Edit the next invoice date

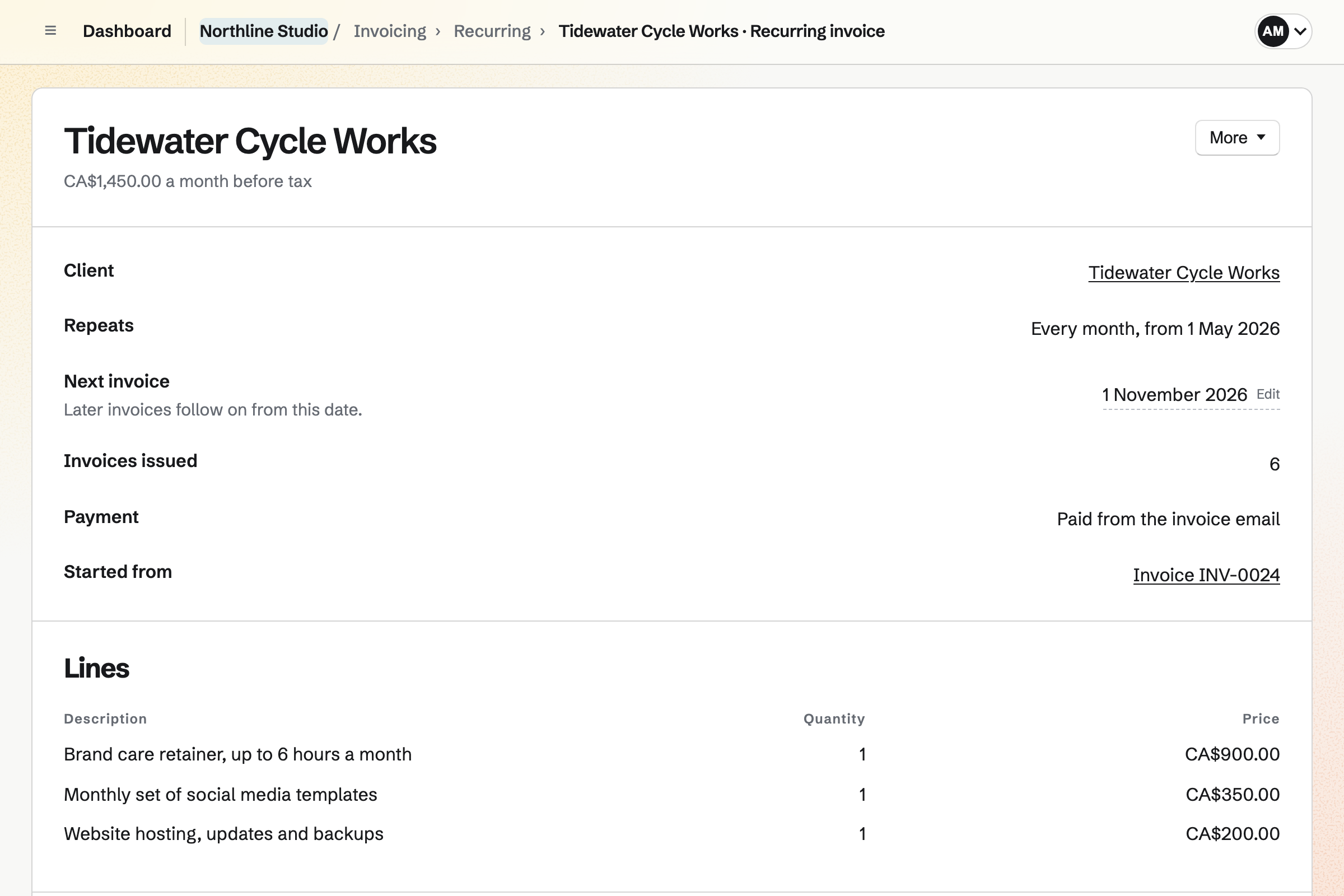pos(1268,394)
